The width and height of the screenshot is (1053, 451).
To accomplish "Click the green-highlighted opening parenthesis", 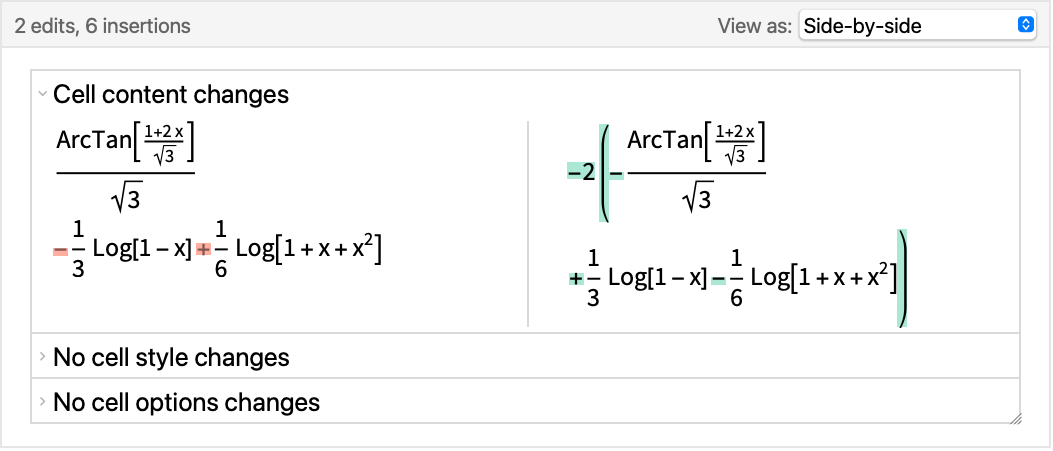I will (604, 174).
